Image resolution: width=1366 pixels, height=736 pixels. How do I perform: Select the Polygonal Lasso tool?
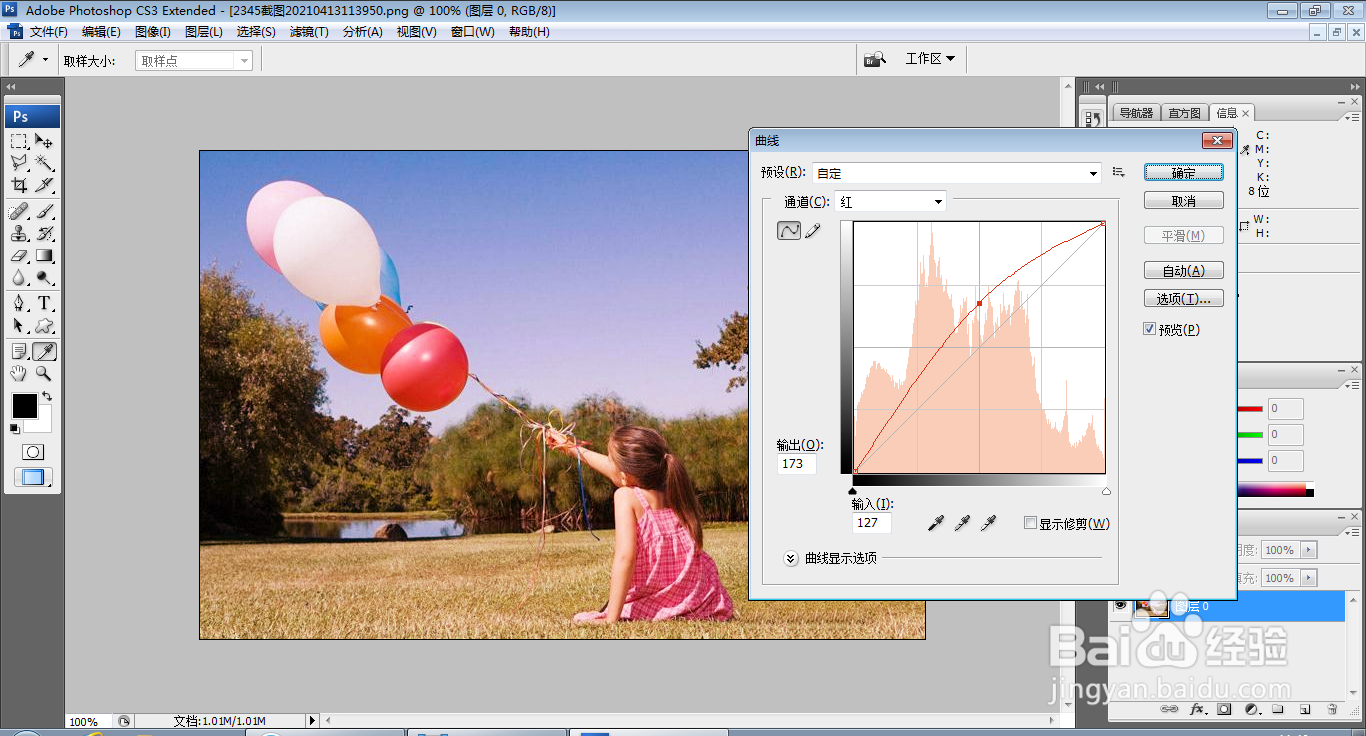click(19, 163)
